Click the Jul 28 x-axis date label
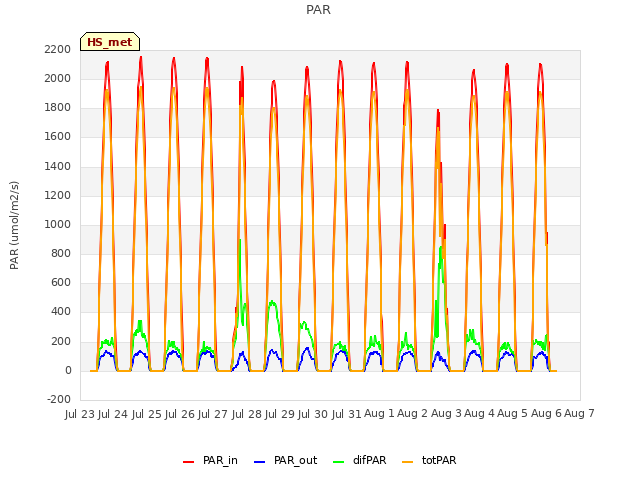 point(247,414)
